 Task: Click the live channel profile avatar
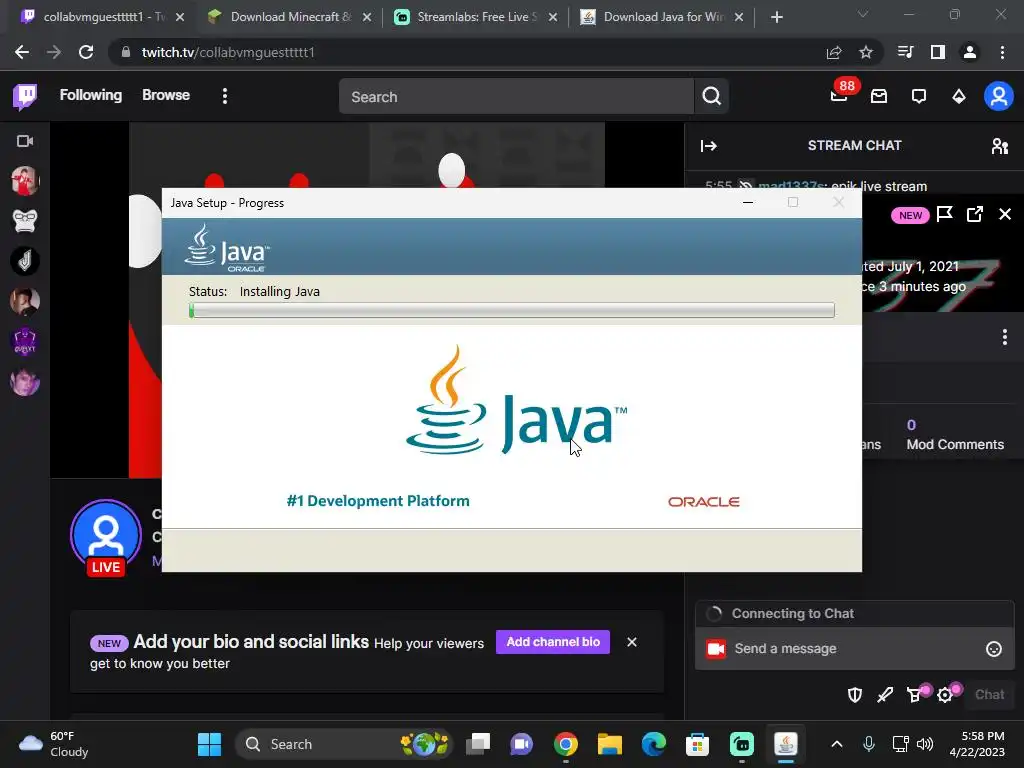tap(106, 536)
